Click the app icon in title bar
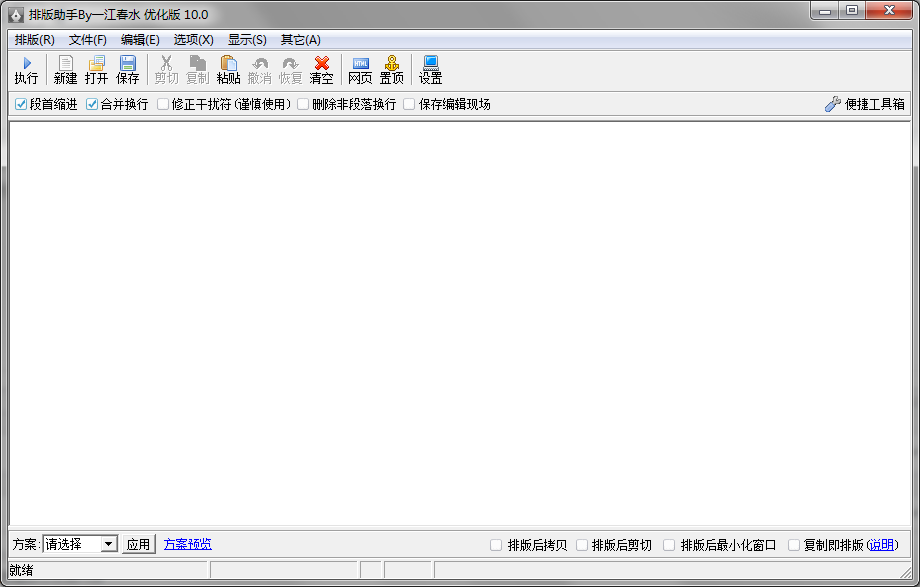Image resolution: width=920 pixels, height=587 pixels. click(16, 15)
